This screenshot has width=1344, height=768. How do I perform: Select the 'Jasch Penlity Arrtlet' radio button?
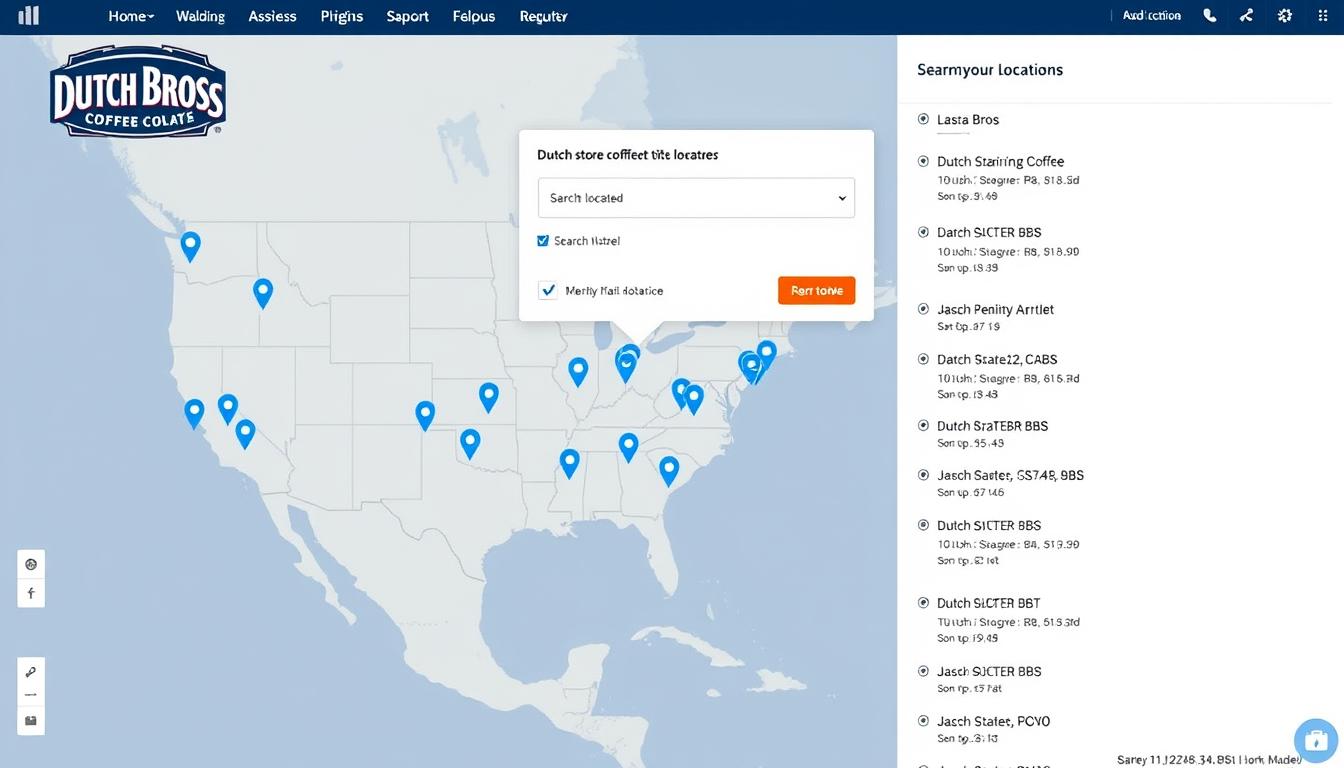coord(923,309)
